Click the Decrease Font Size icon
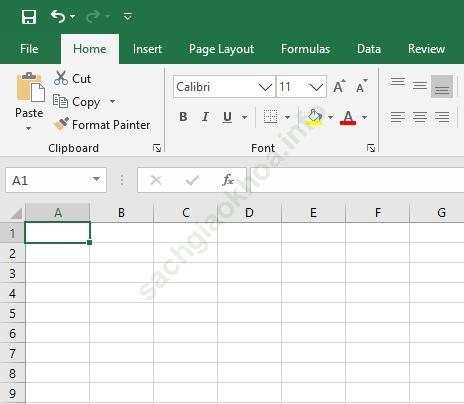 pos(361,86)
